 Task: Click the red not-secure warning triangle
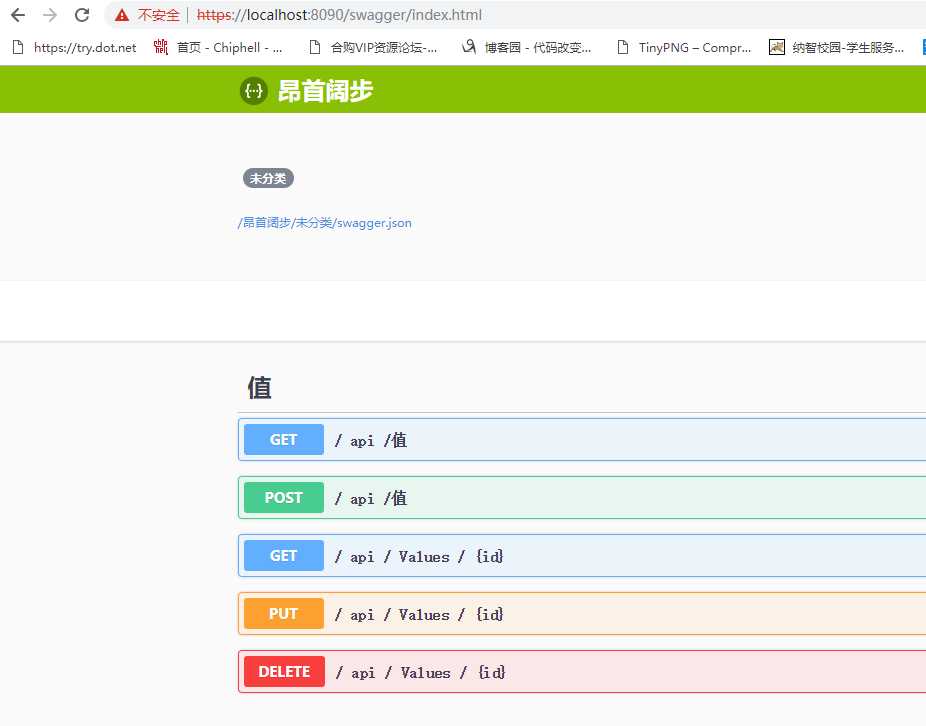[122, 15]
